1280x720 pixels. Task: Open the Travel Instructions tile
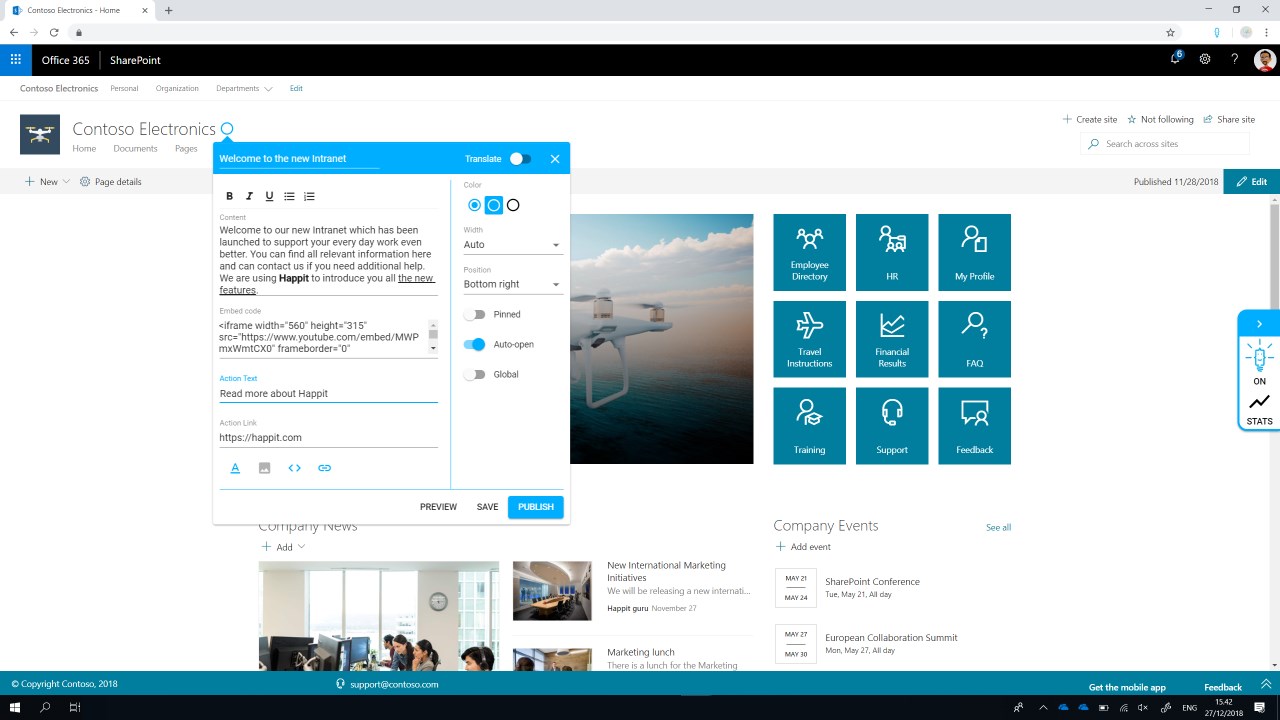click(x=809, y=339)
